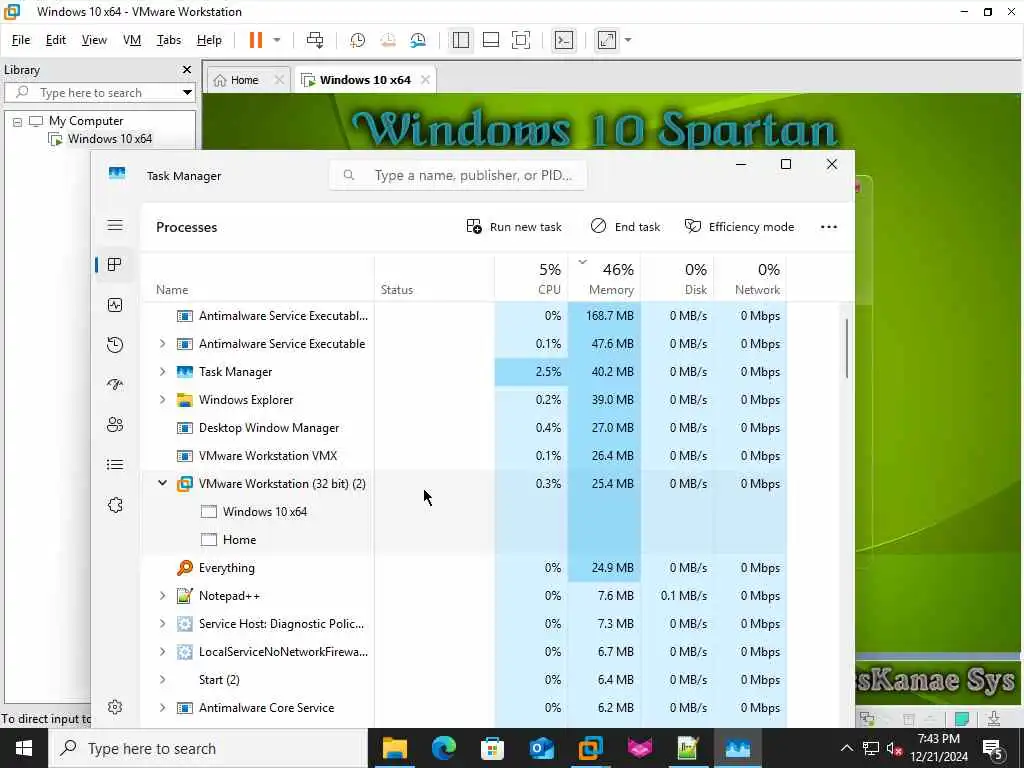Expand the Notepad++ process group
Image resolution: width=1024 pixels, height=768 pixels.
(x=163, y=596)
